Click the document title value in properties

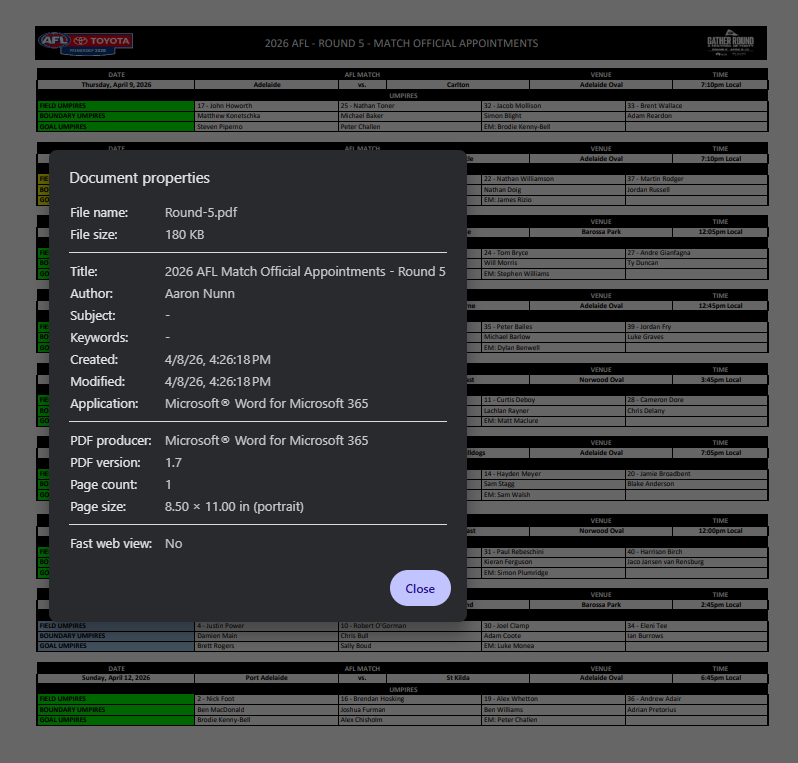click(x=304, y=271)
